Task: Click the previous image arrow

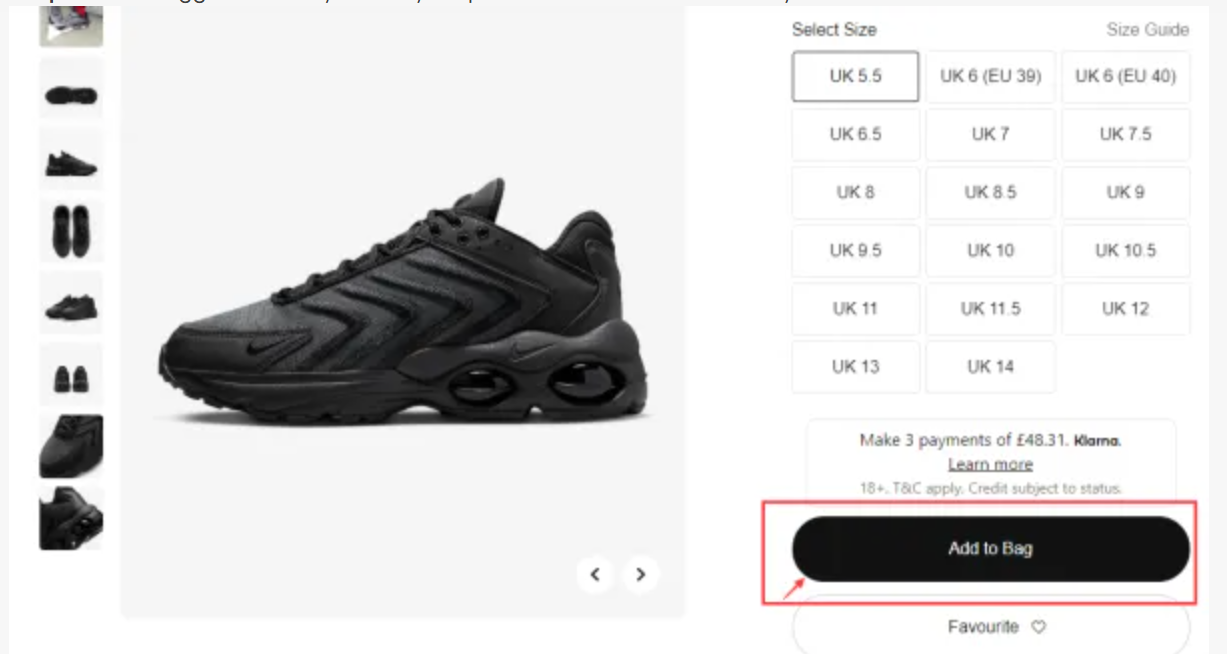Action: [595, 574]
